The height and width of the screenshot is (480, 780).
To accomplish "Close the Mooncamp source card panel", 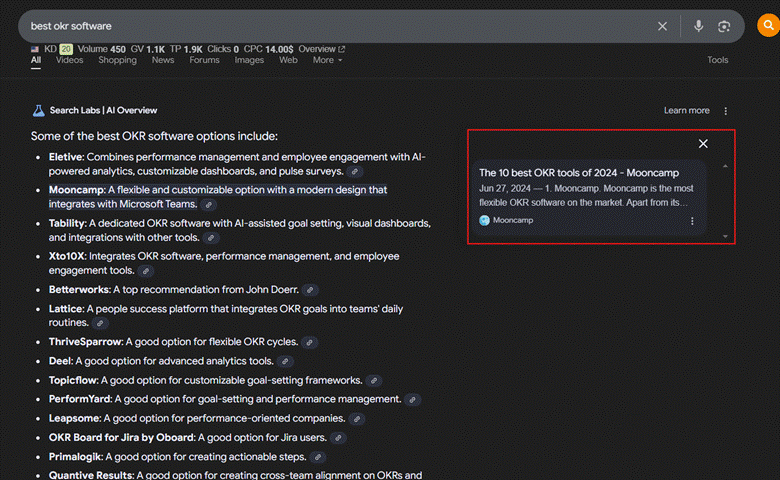I will 703,144.
